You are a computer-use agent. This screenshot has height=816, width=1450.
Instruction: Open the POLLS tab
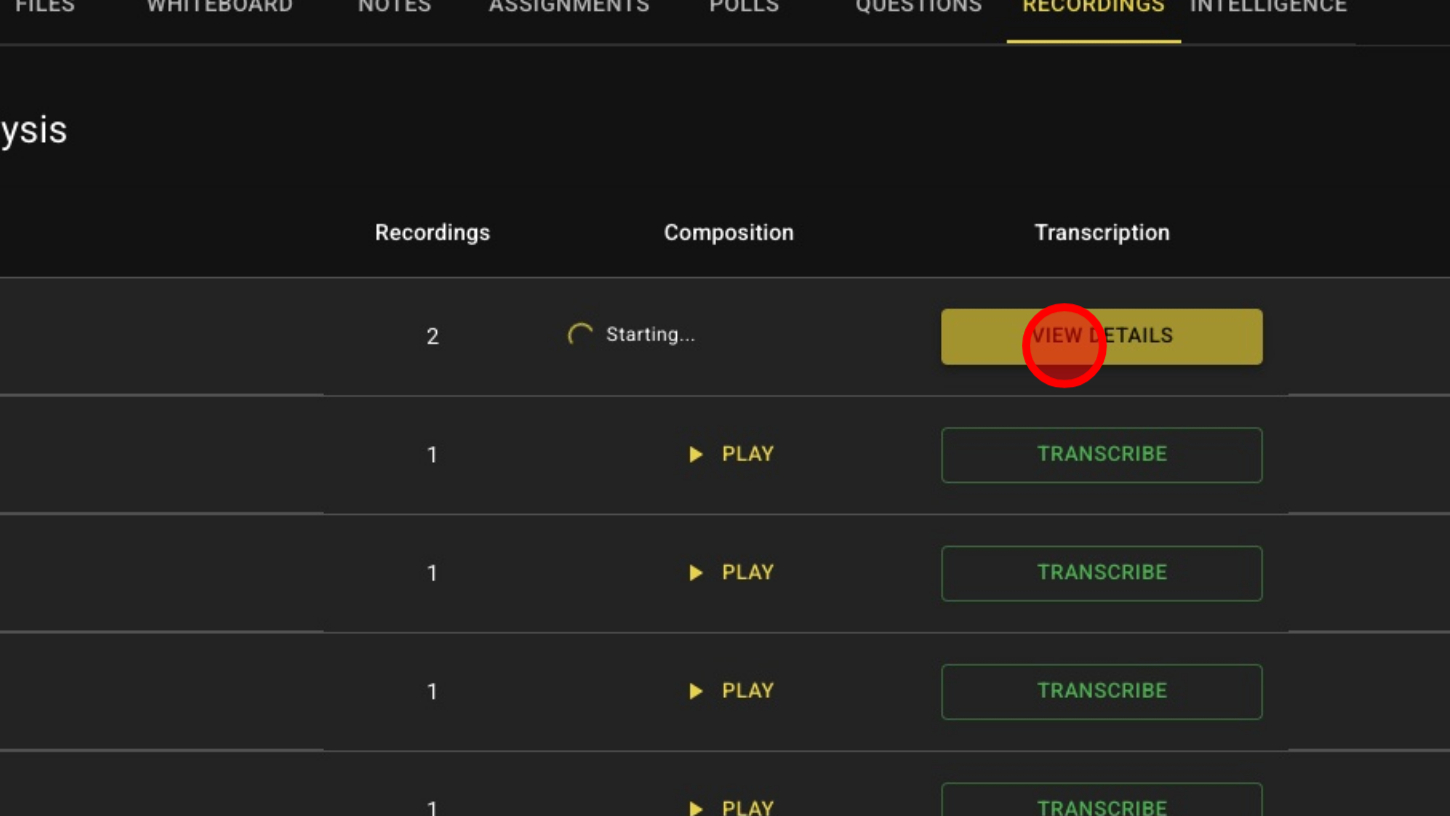pyautogui.click(x=744, y=8)
